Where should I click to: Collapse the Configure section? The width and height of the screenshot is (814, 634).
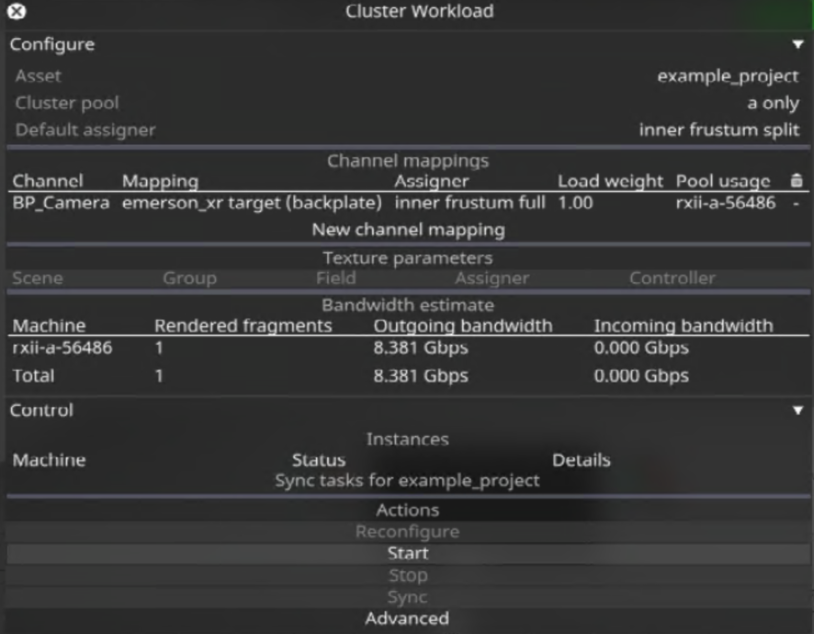point(798,45)
